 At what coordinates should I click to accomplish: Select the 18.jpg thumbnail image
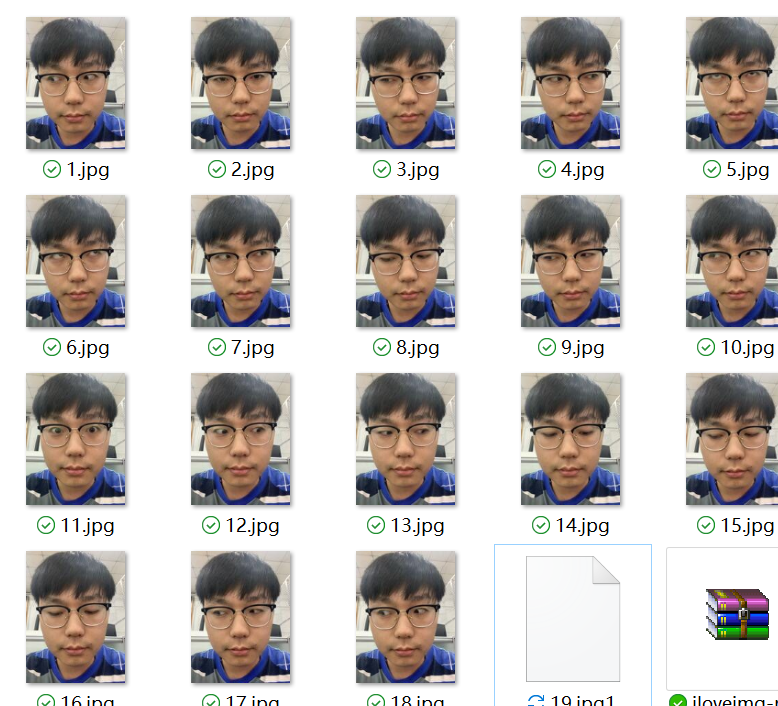pos(405,617)
